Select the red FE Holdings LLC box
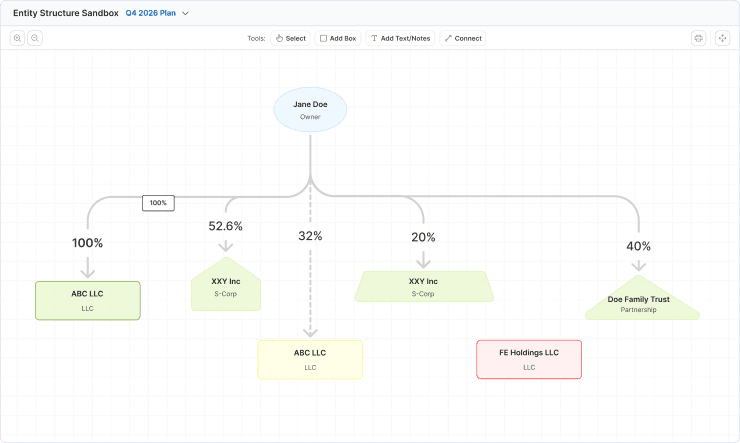Image resolution: width=740 pixels, height=443 pixels. pyautogui.click(x=529, y=359)
